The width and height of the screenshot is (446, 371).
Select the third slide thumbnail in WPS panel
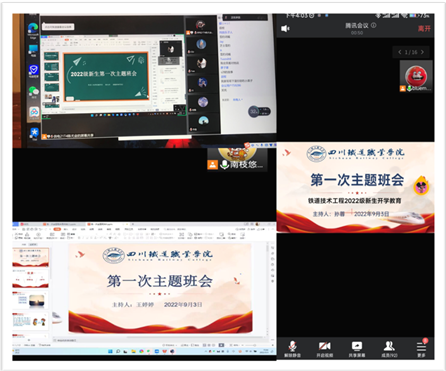tap(31, 299)
